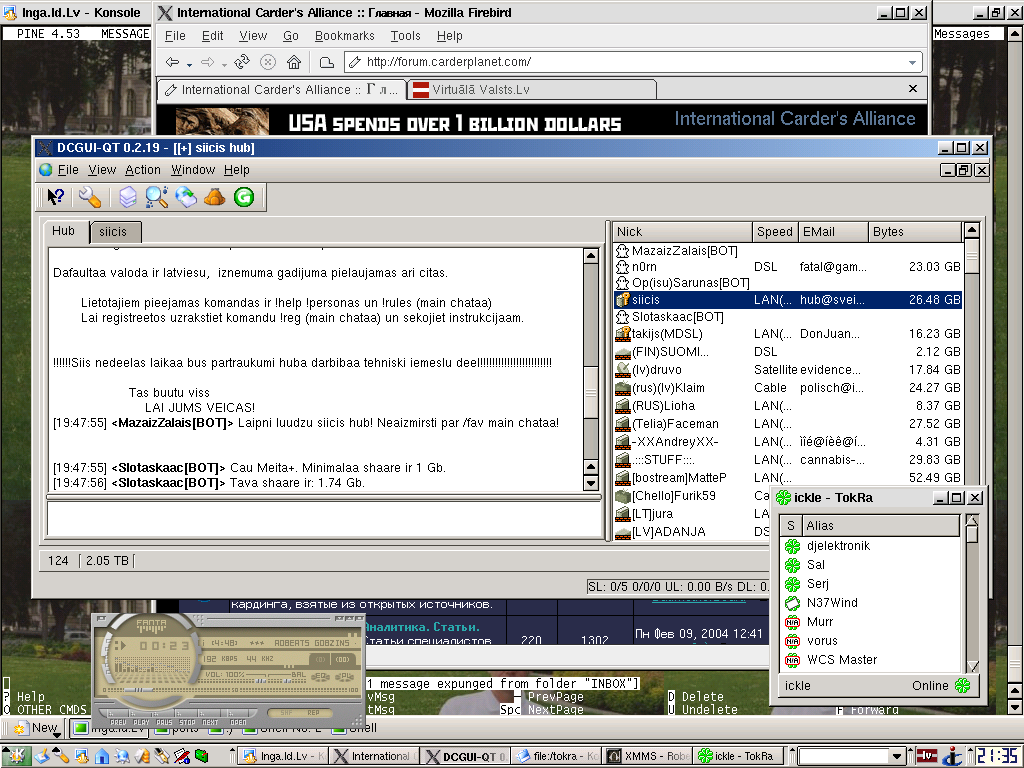Open DCGUI Action menu
Image resolution: width=1024 pixels, height=768 pixels.
[x=142, y=170]
